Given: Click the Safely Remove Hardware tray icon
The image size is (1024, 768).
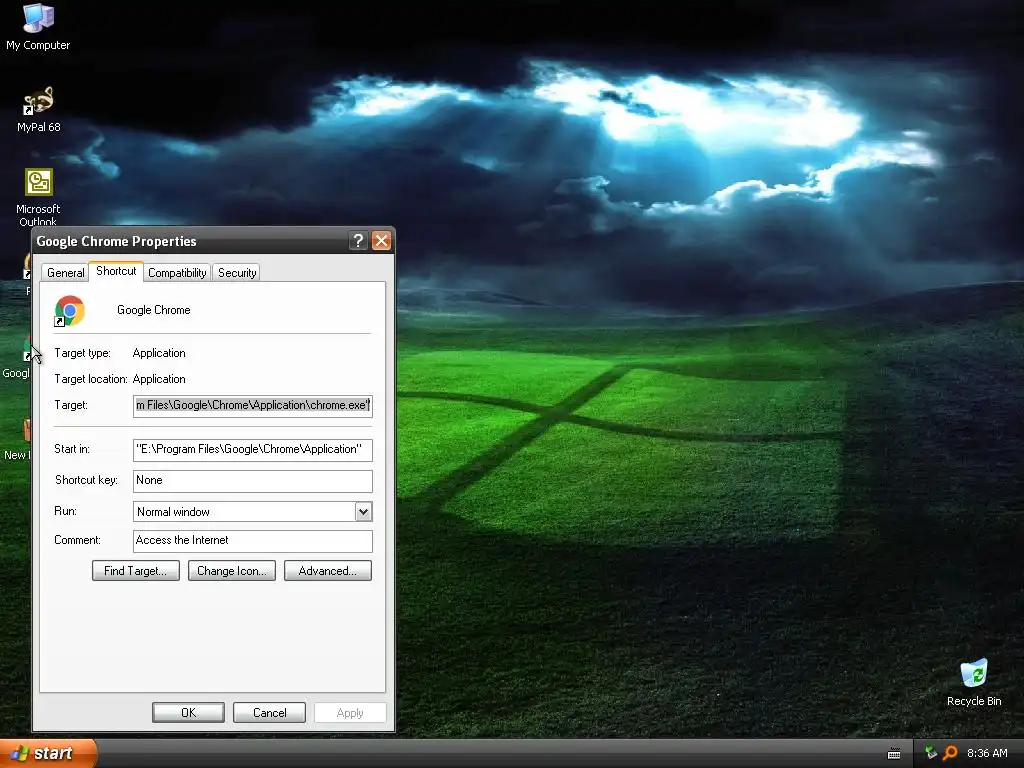Looking at the screenshot, I should [x=931, y=753].
